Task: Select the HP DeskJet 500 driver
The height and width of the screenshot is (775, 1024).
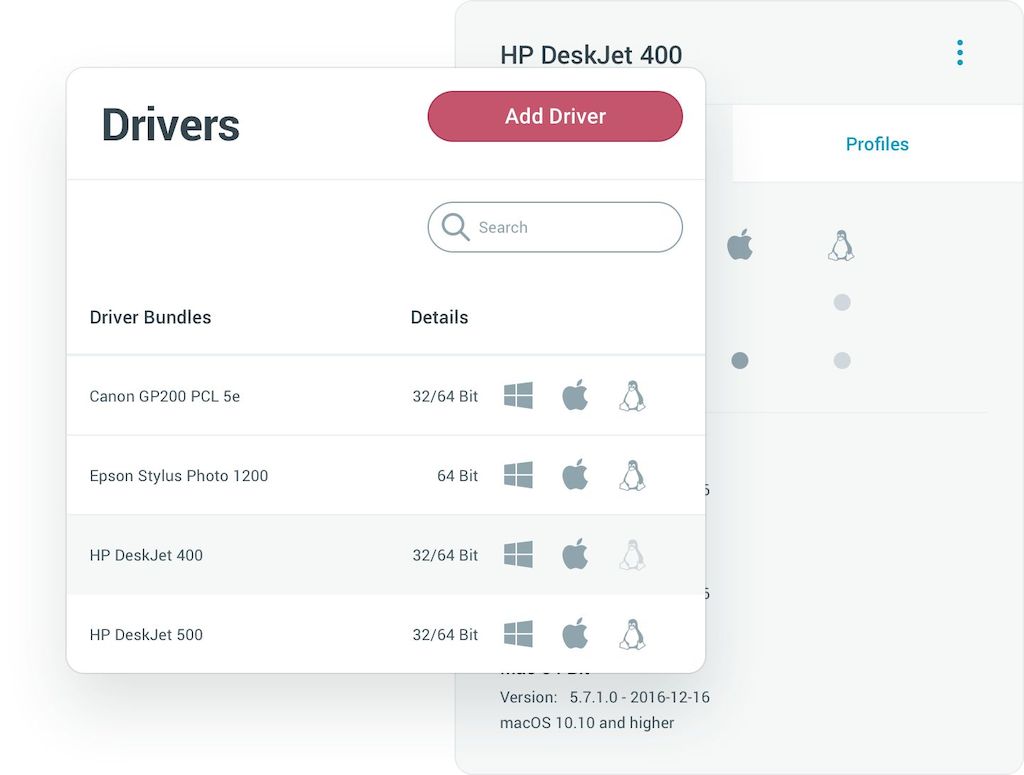Action: 385,634
